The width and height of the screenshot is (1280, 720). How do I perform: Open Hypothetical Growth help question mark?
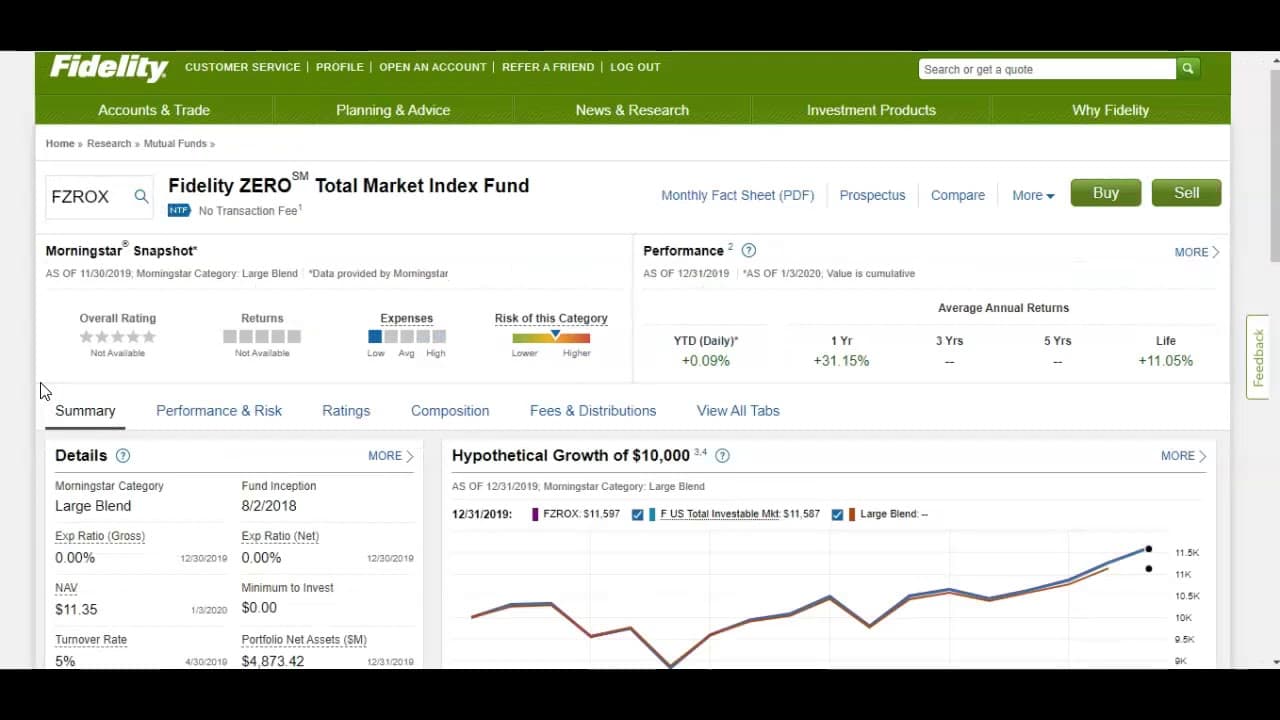722,456
